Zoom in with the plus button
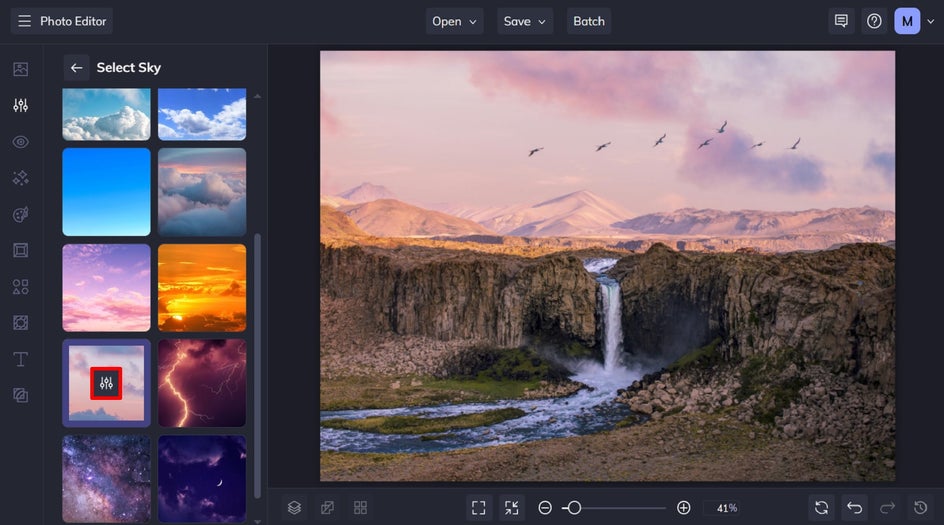The width and height of the screenshot is (944, 525). click(x=683, y=508)
